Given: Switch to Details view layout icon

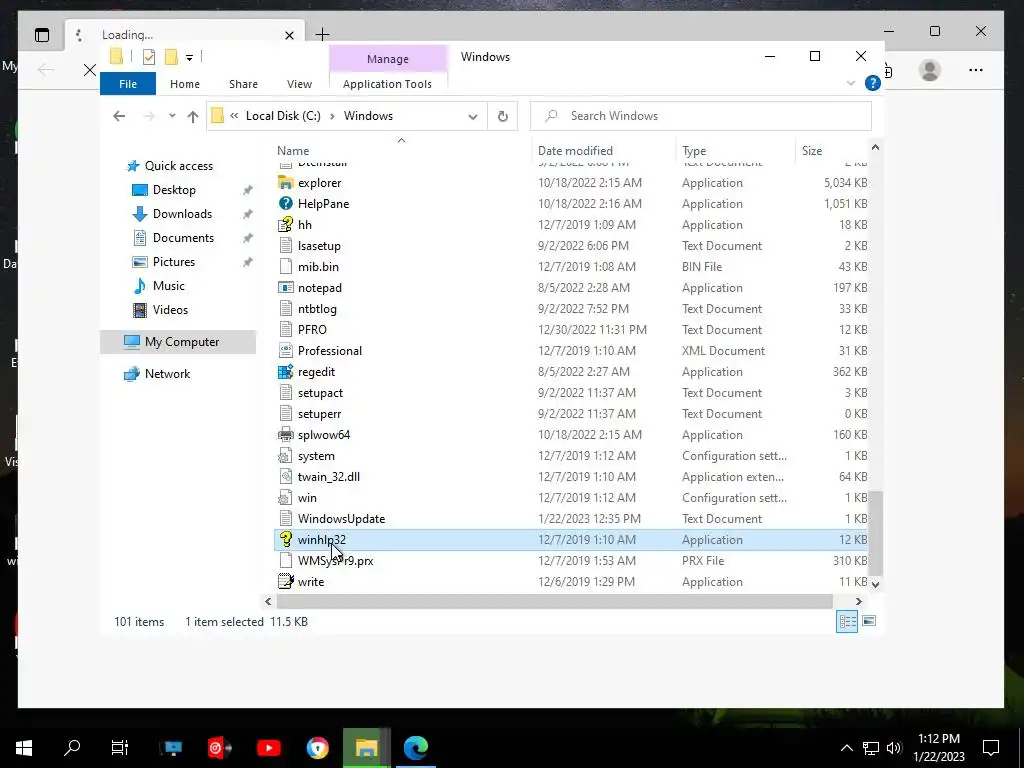Looking at the screenshot, I should (x=847, y=621).
